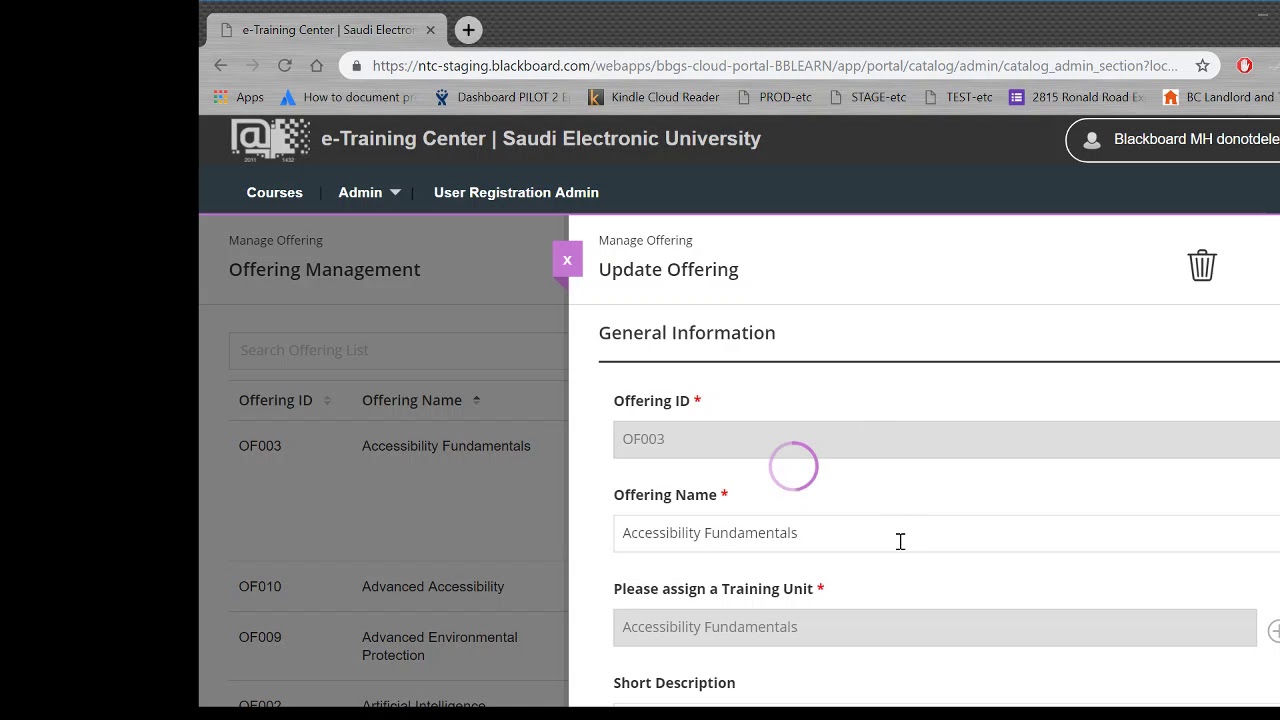Bookmark this page with the star icon
The width and height of the screenshot is (1280, 720).
click(x=1202, y=65)
